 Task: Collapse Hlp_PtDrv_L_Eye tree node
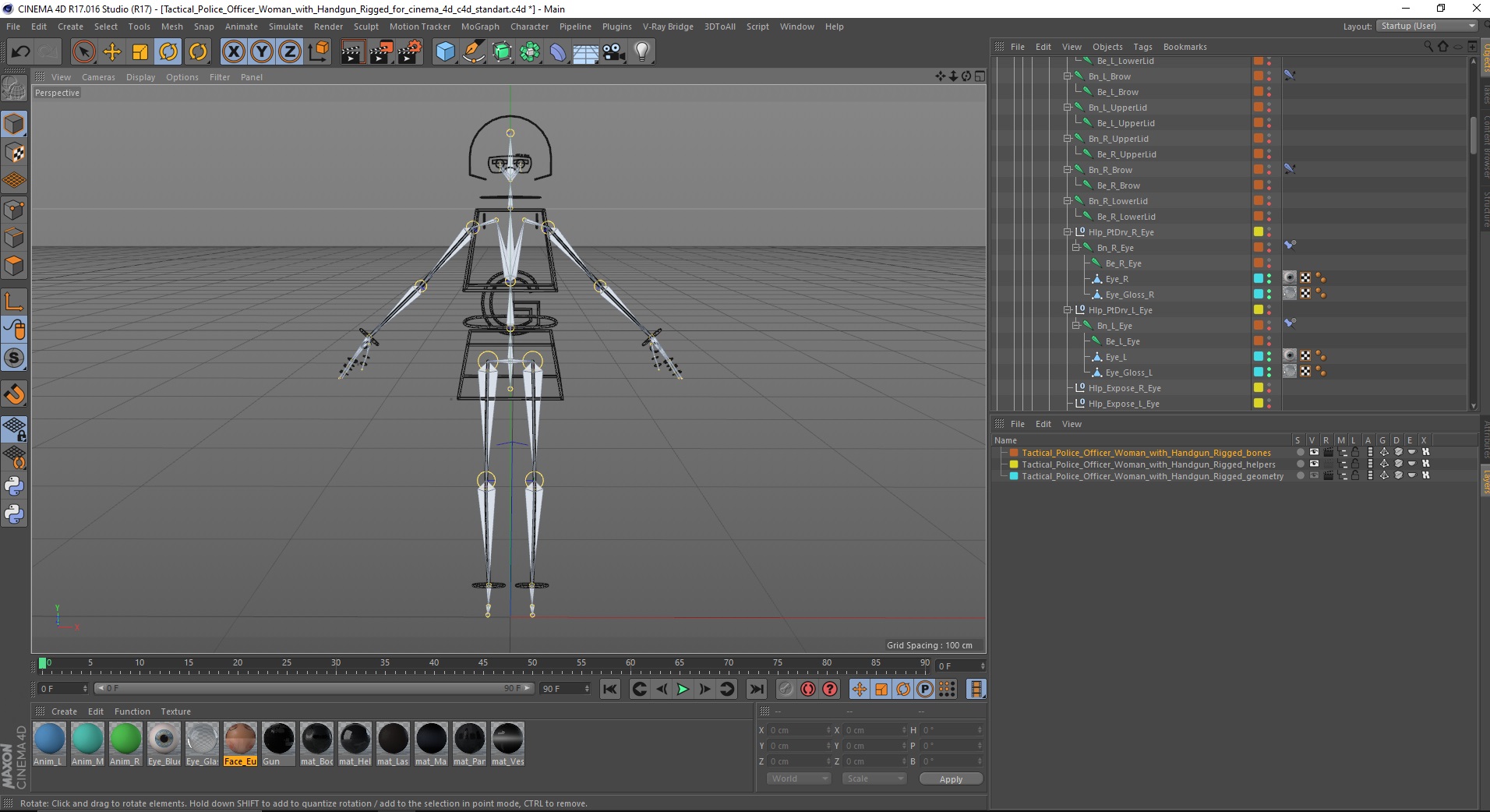[1068, 310]
